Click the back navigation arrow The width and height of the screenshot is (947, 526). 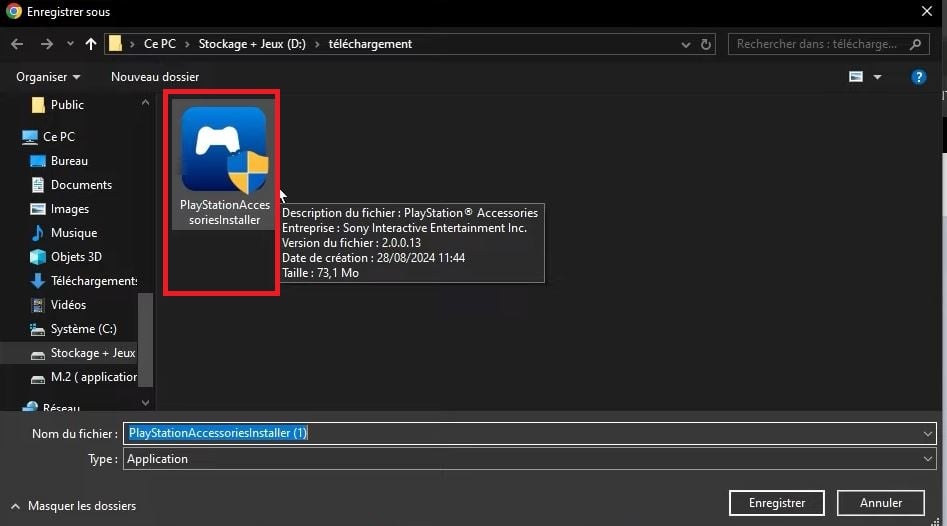coord(17,44)
